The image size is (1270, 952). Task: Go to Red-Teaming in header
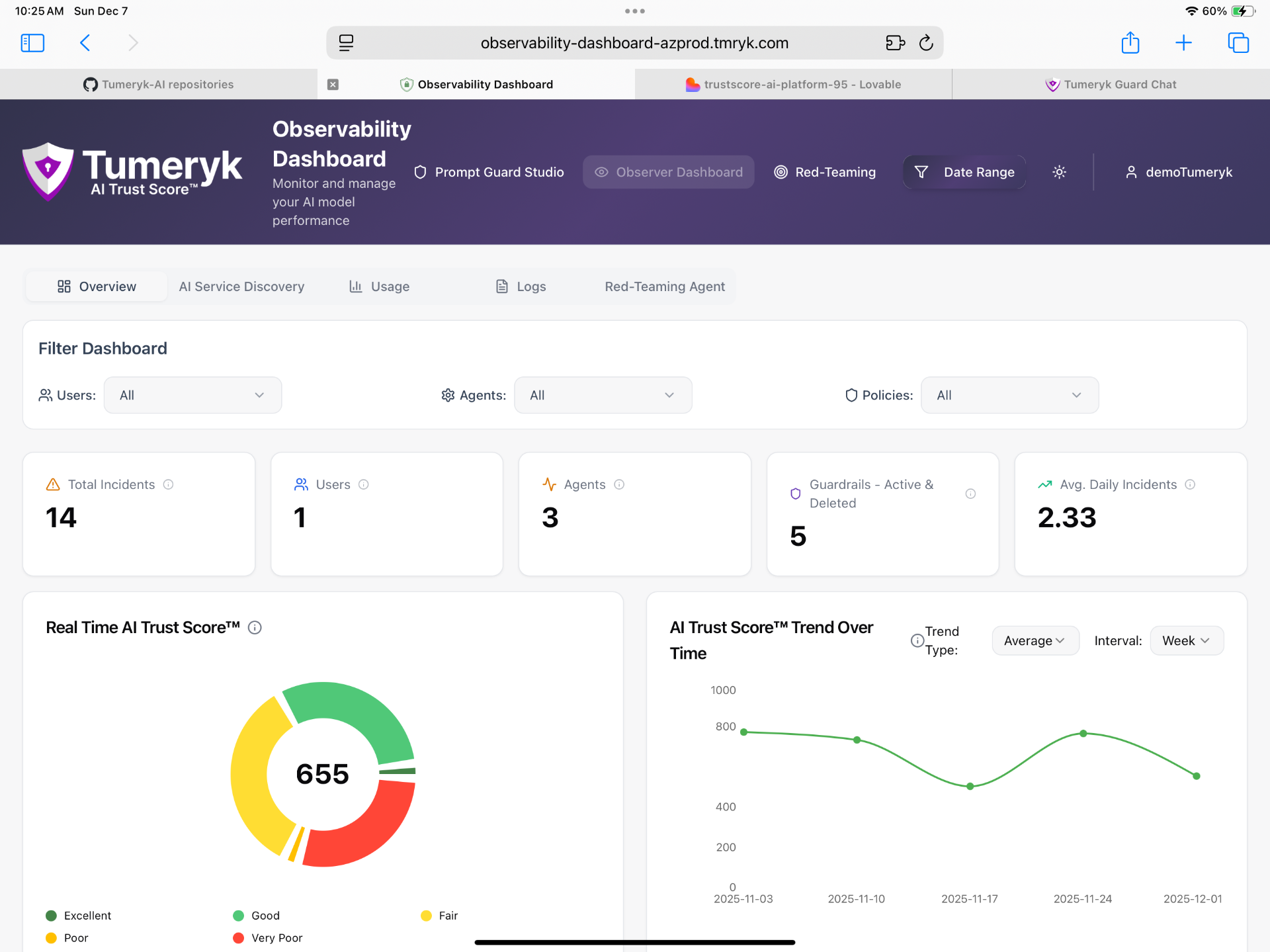825,172
